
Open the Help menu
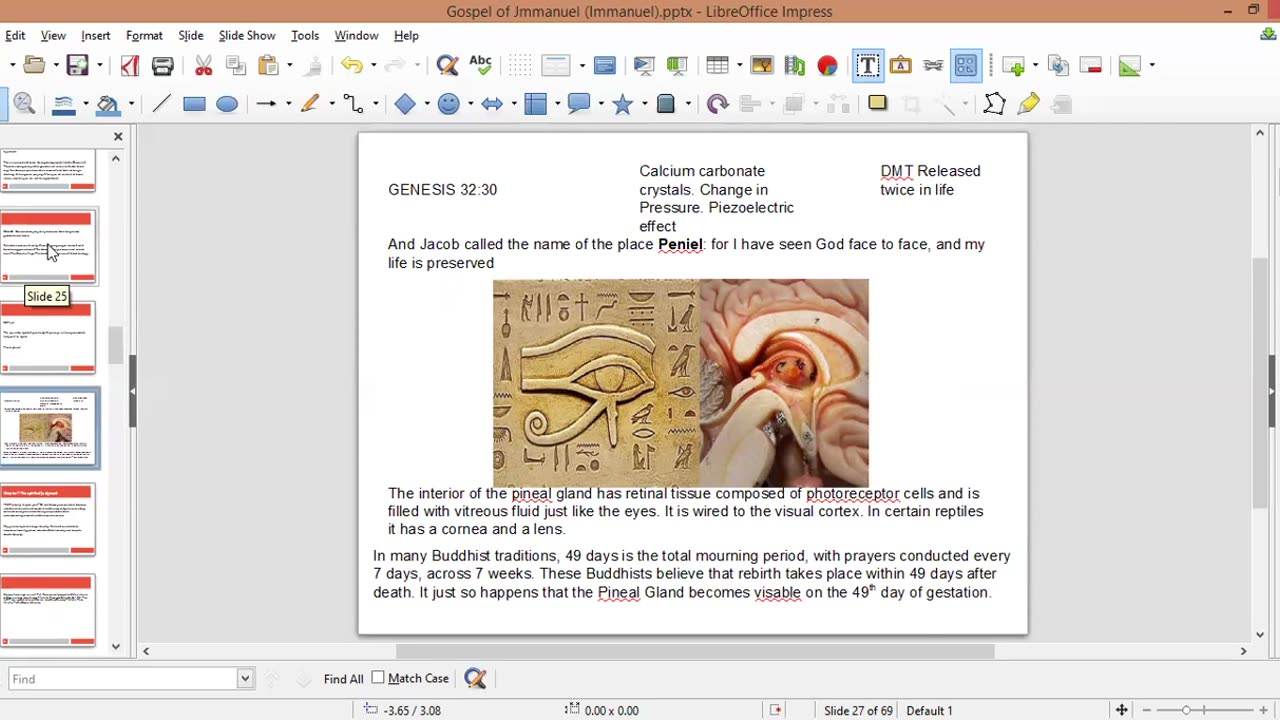tap(406, 35)
